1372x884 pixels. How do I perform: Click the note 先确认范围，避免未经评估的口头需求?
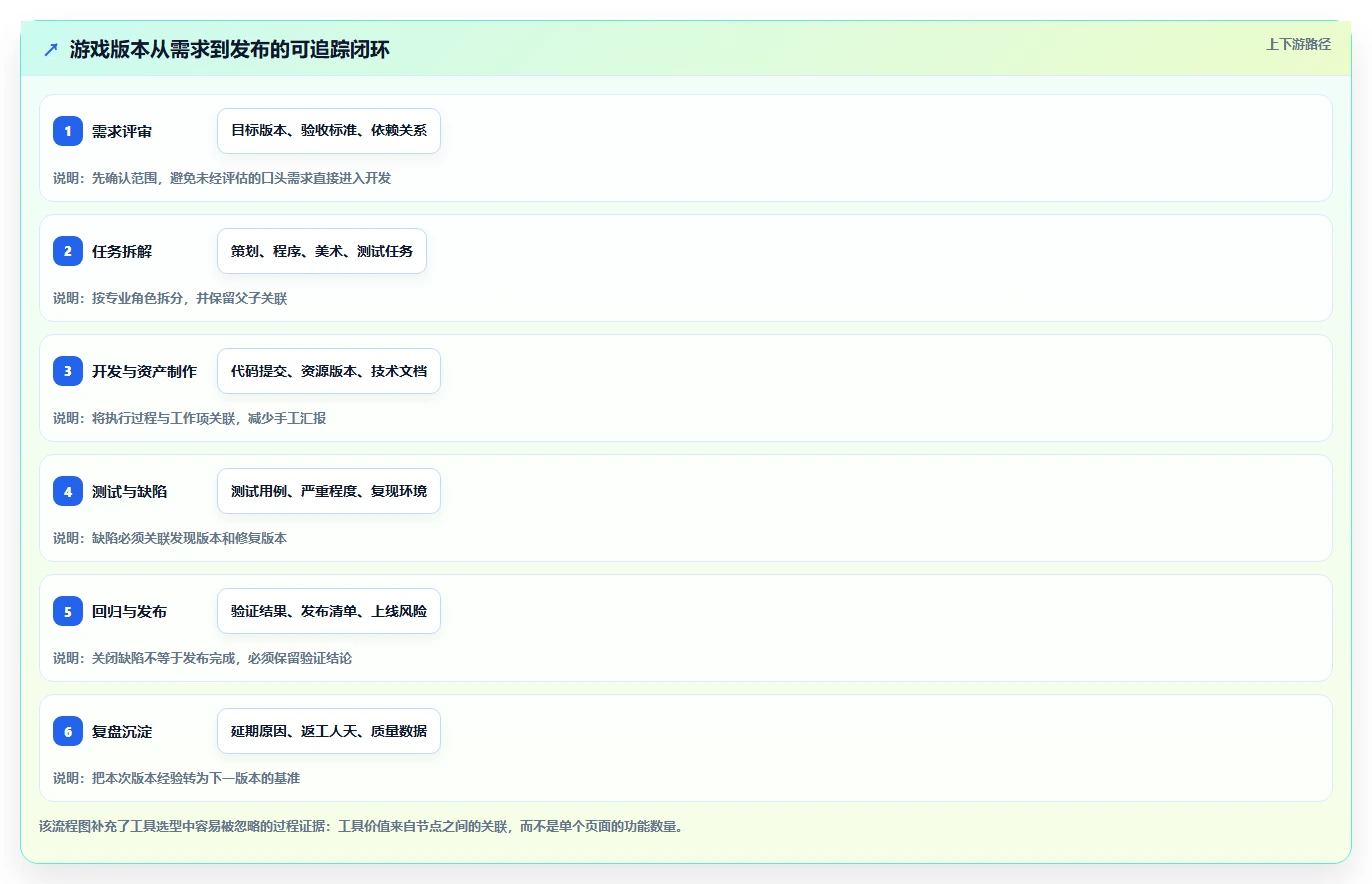tap(222, 178)
